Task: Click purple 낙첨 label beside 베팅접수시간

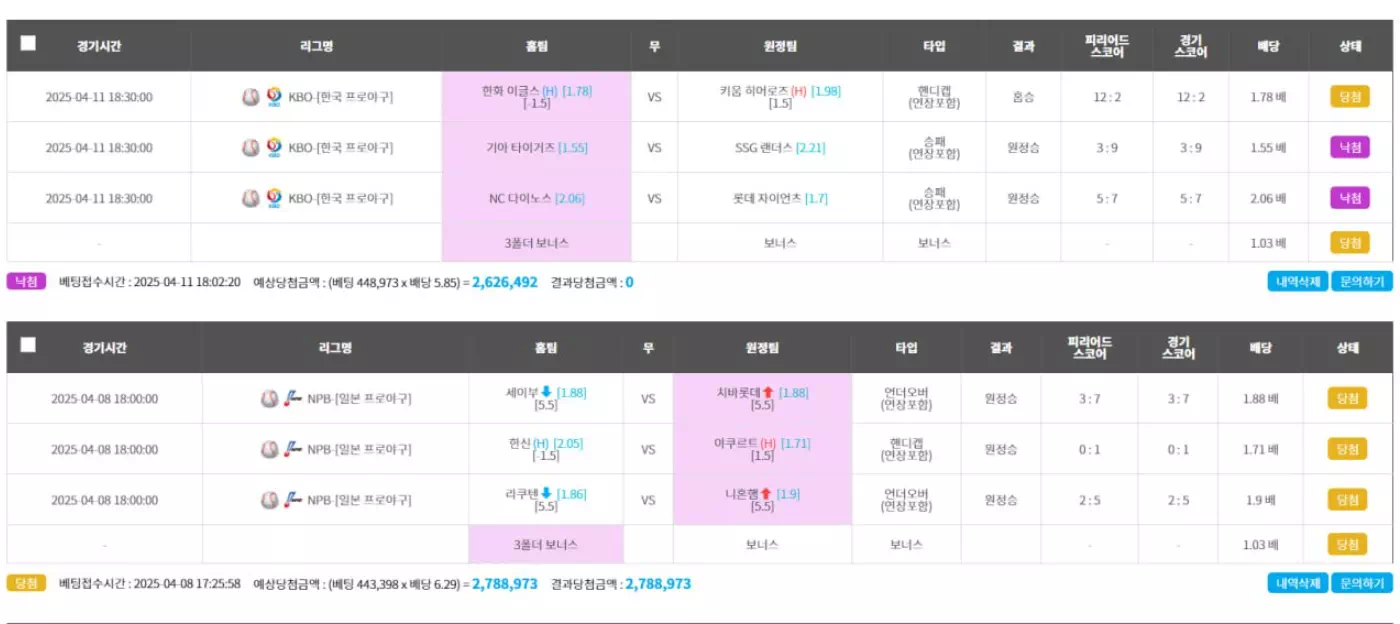Action: pyautogui.click(x=27, y=282)
